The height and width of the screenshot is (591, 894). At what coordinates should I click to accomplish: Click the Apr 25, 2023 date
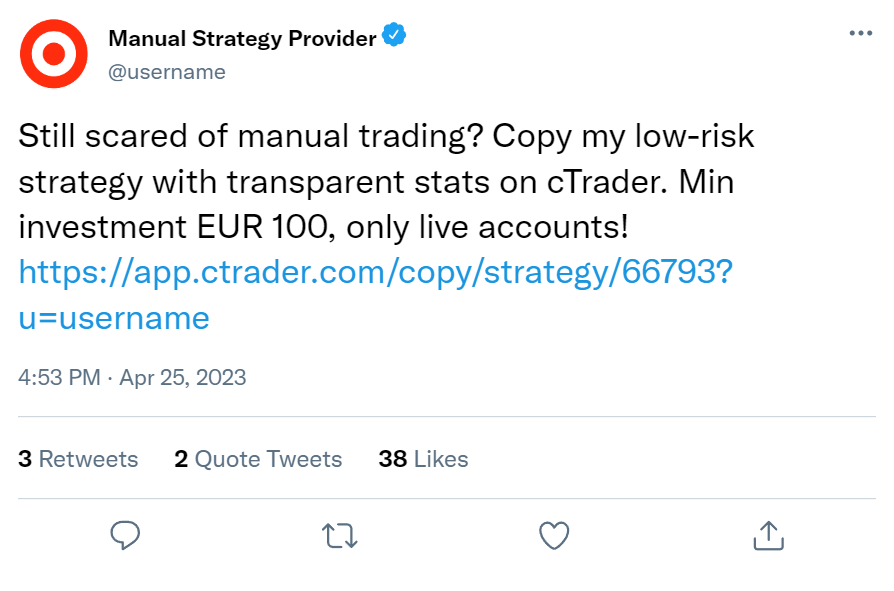(x=182, y=377)
